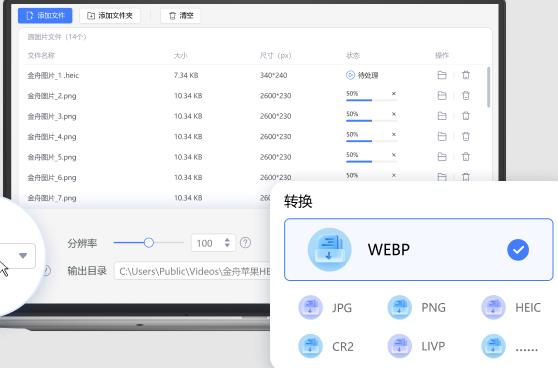This screenshot has height=368, width=558.
Task: Select file name 金舟图片_4.png
Action: 52,137
